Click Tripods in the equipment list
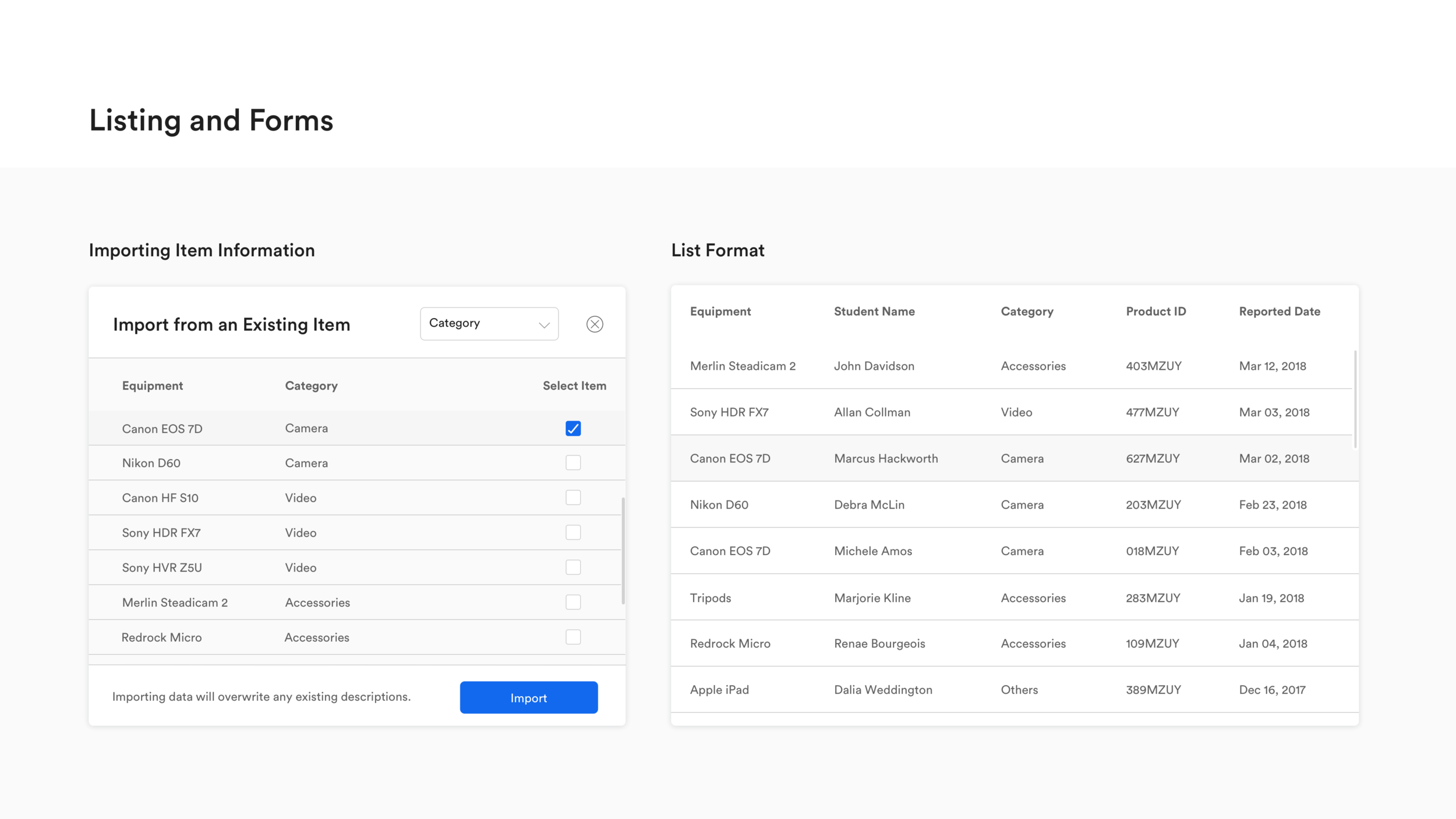The height and width of the screenshot is (819, 1456). (710, 598)
